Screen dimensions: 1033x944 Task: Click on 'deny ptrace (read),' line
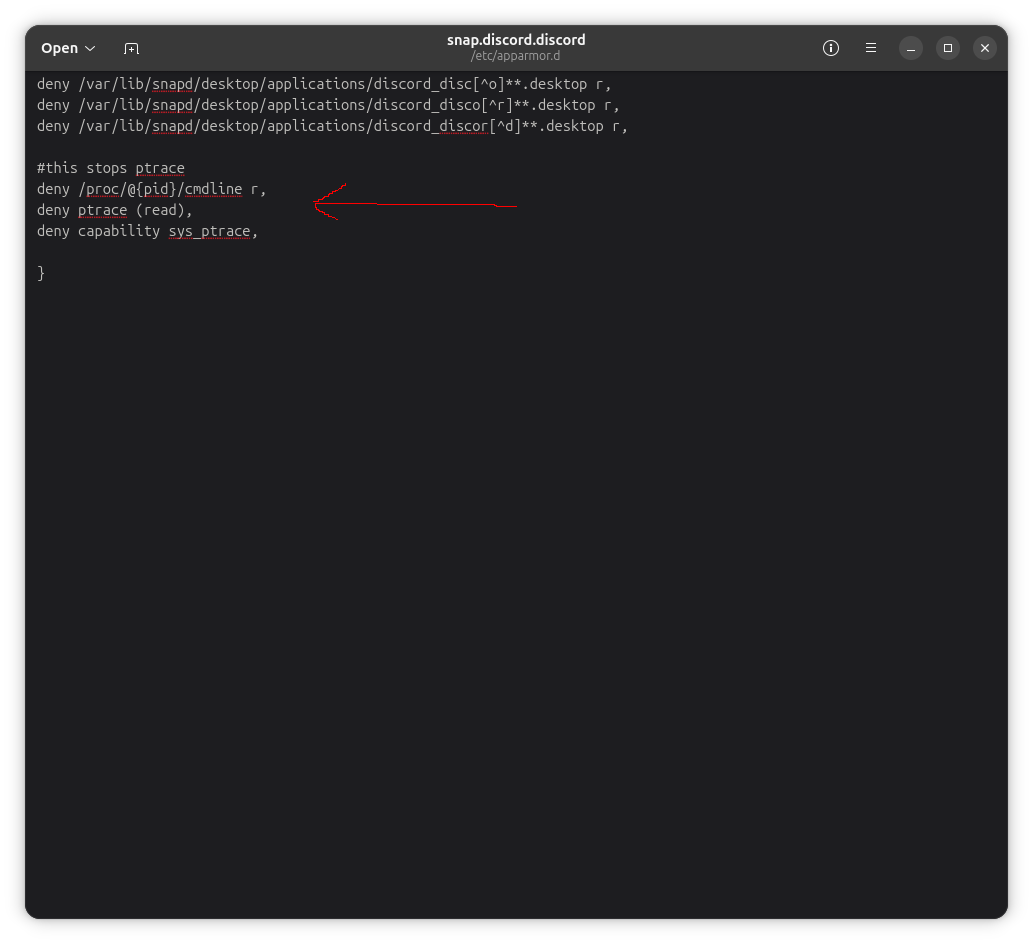tap(114, 210)
